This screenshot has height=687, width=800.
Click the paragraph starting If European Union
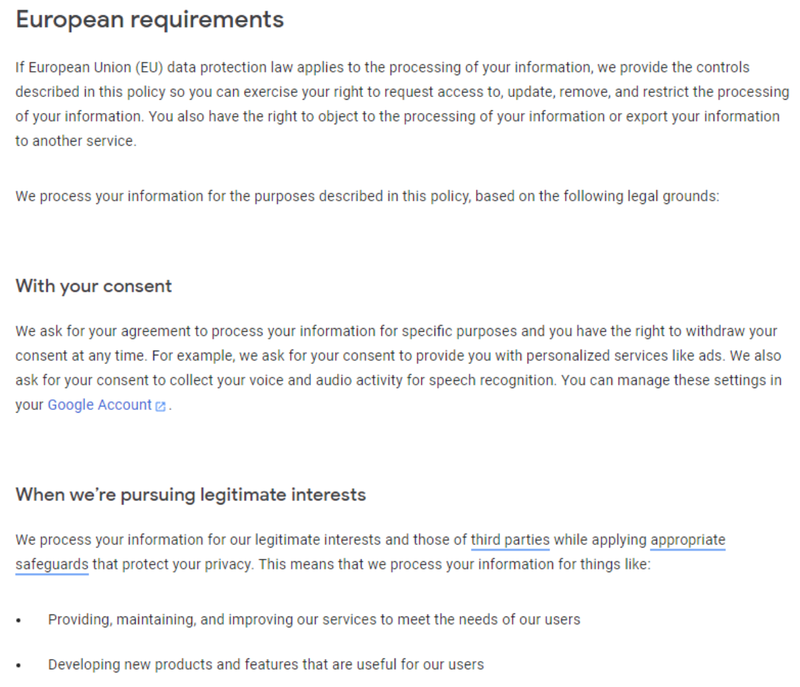click(402, 104)
